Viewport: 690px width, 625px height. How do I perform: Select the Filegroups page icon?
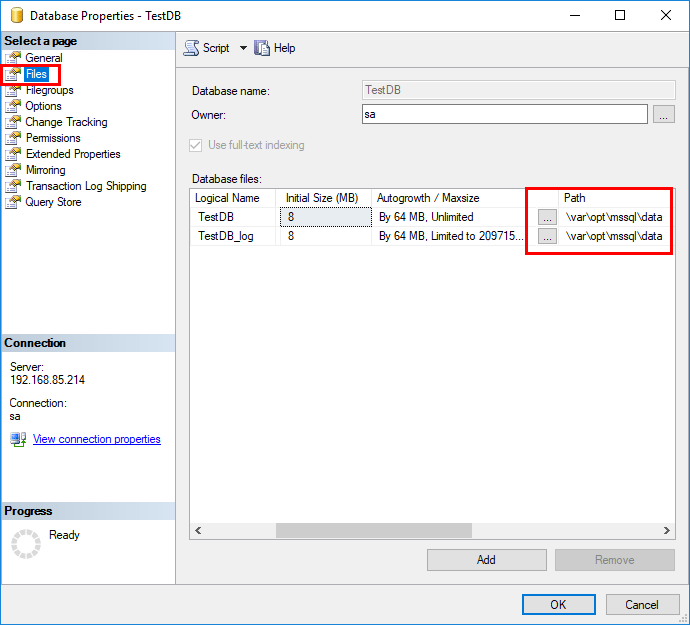13,90
